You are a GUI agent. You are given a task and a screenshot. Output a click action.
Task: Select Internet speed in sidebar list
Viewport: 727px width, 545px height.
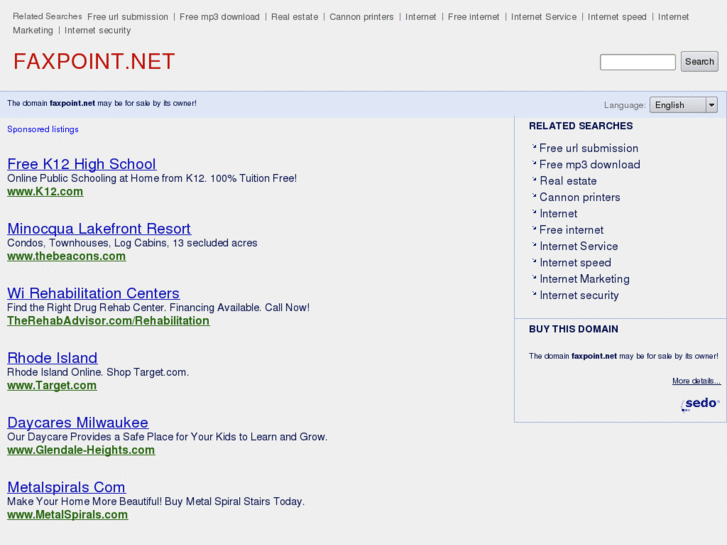click(575, 263)
